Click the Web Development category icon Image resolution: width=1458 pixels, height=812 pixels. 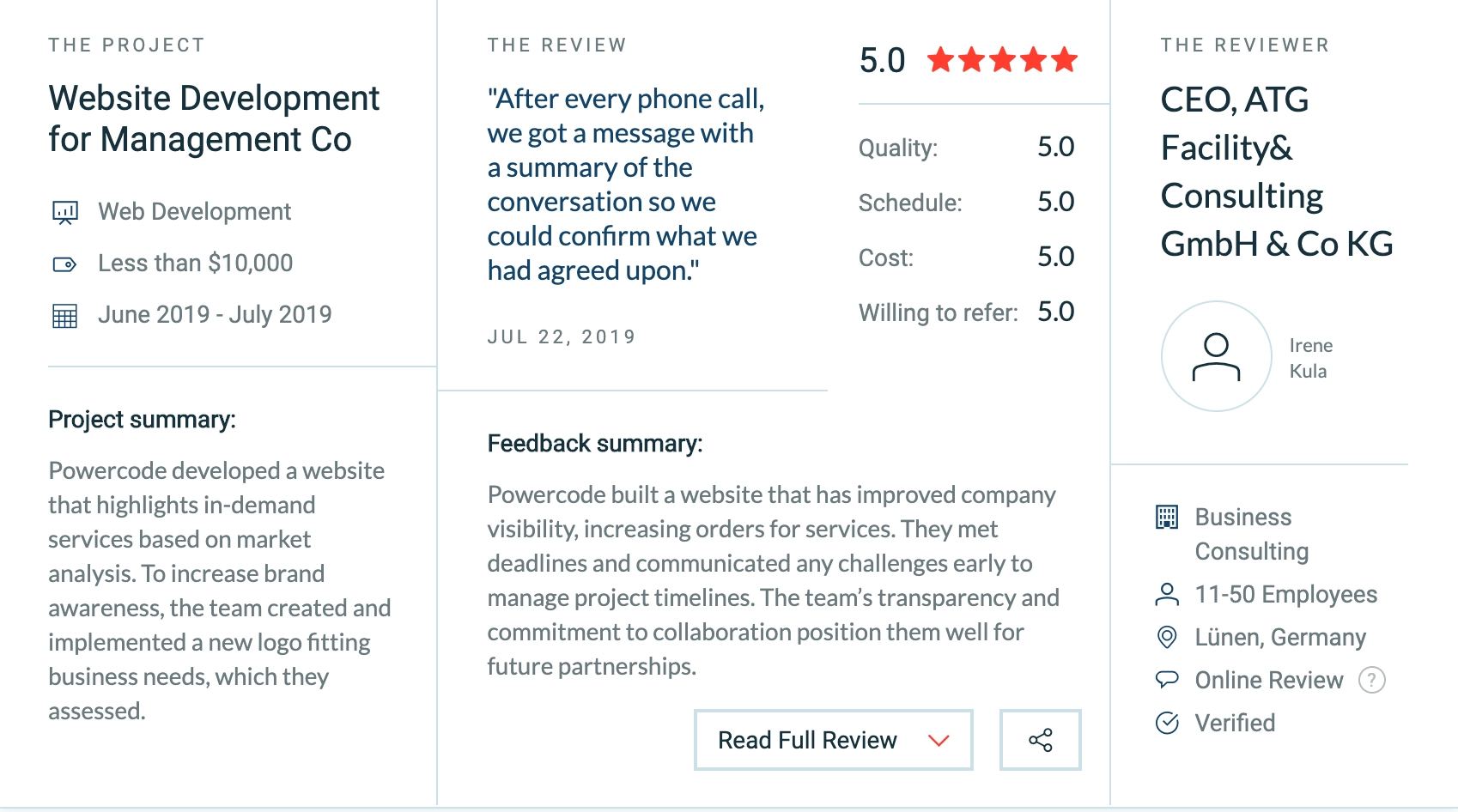point(64,211)
